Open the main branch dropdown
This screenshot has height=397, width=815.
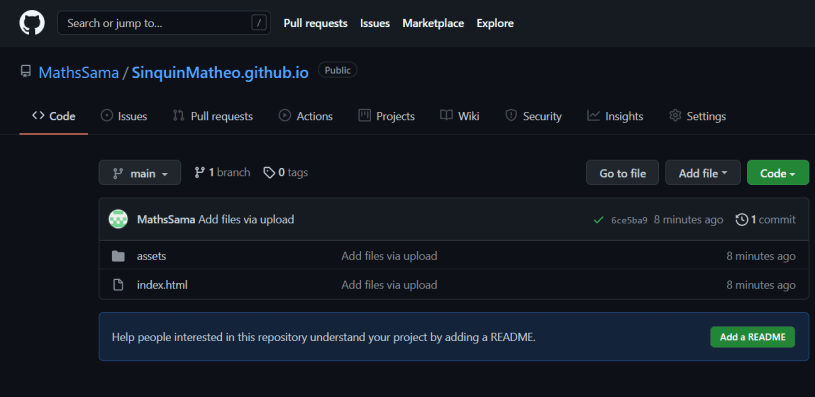pos(140,173)
